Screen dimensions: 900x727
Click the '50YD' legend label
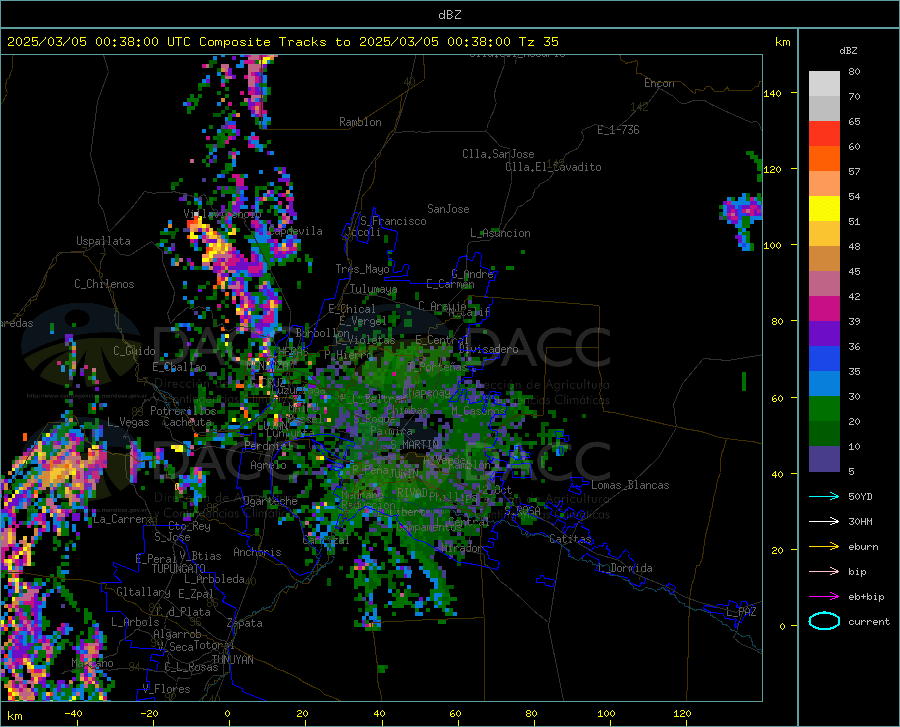pyautogui.click(x=860, y=496)
